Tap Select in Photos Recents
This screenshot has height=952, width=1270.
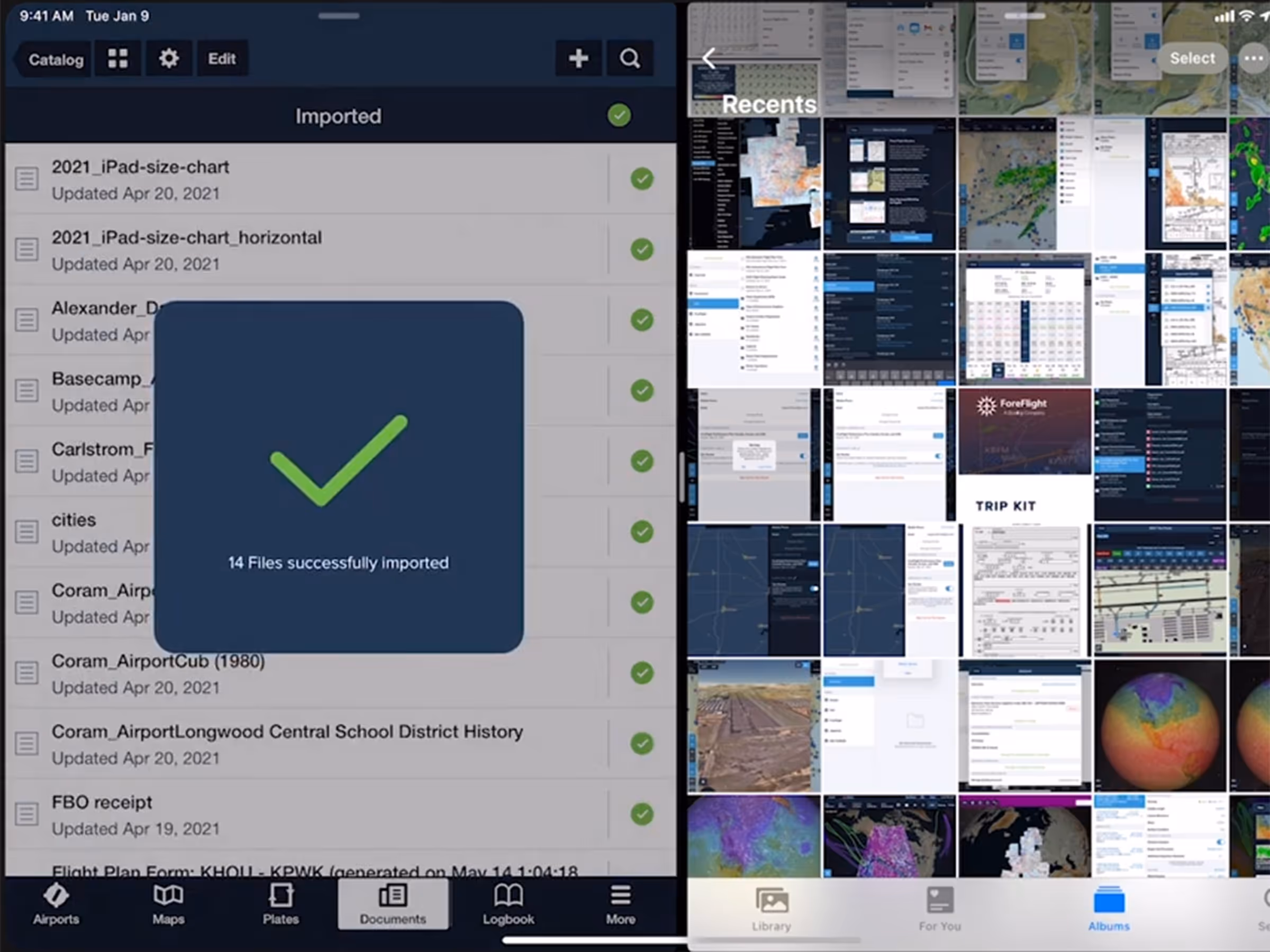[x=1192, y=58]
